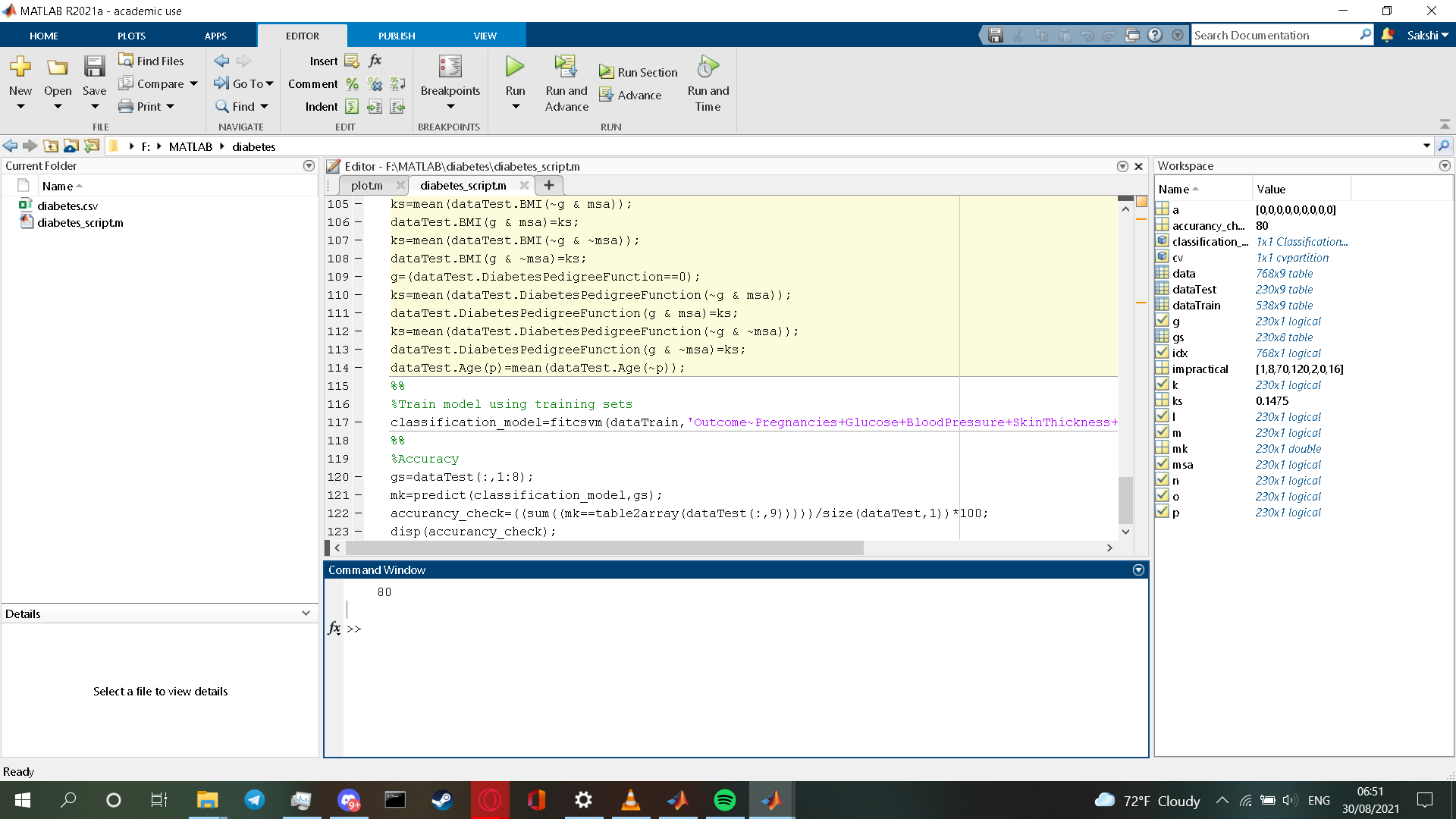This screenshot has height=819, width=1456.
Task: Insert a function with the fx icon
Action: click(x=375, y=61)
